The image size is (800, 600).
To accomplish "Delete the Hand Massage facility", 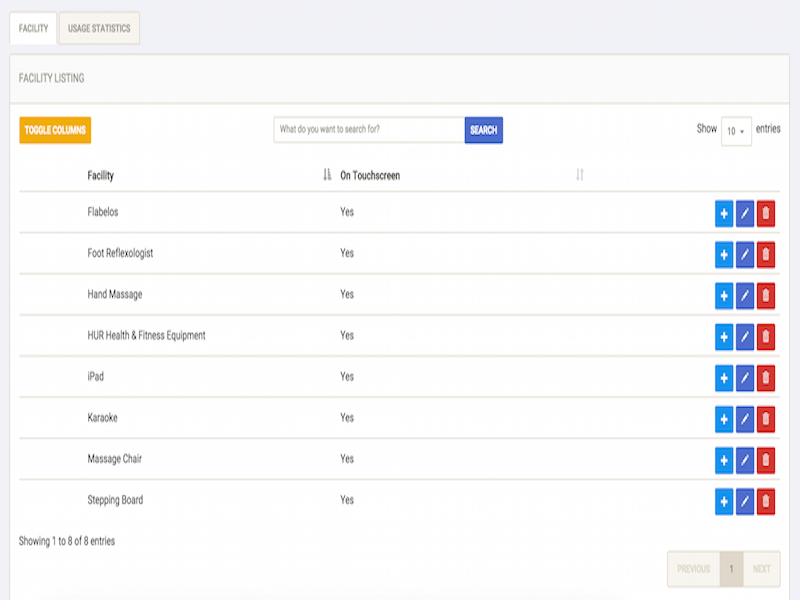I will [x=765, y=296].
